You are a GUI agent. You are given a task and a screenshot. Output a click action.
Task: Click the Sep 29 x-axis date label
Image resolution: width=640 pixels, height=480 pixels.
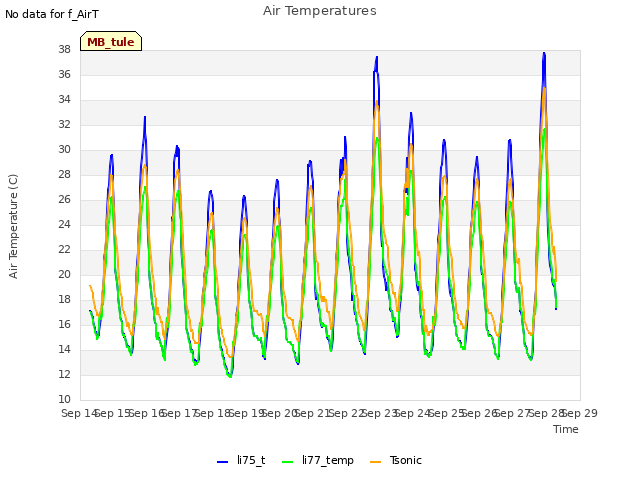point(580,413)
